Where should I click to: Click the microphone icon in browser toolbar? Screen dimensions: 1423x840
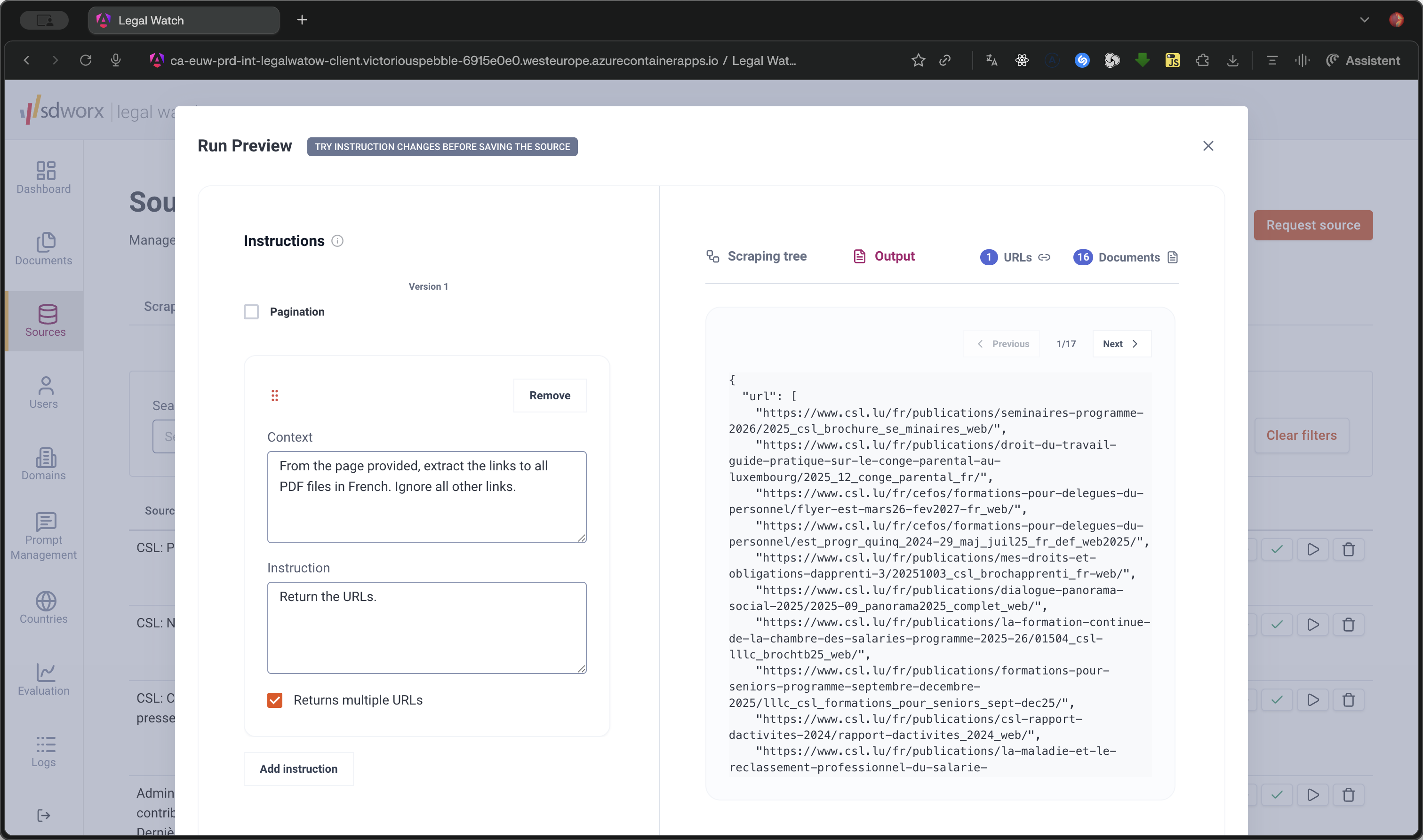click(115, 60)
